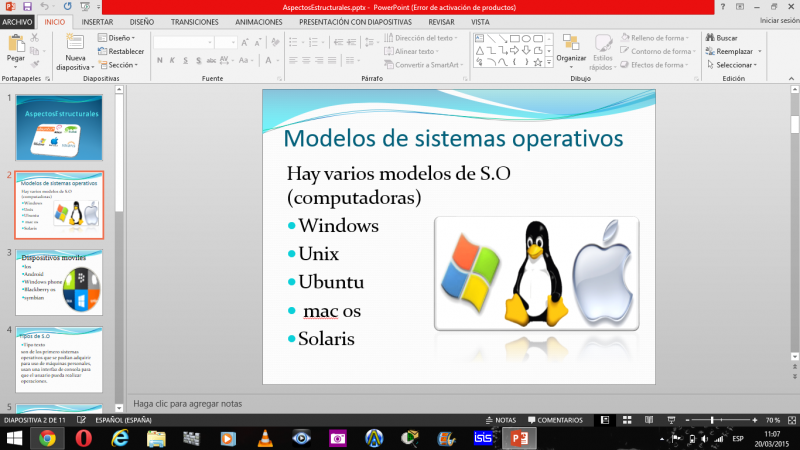
Task: Switch to Reading view icon in status bar
Action: tap(649, 420)
